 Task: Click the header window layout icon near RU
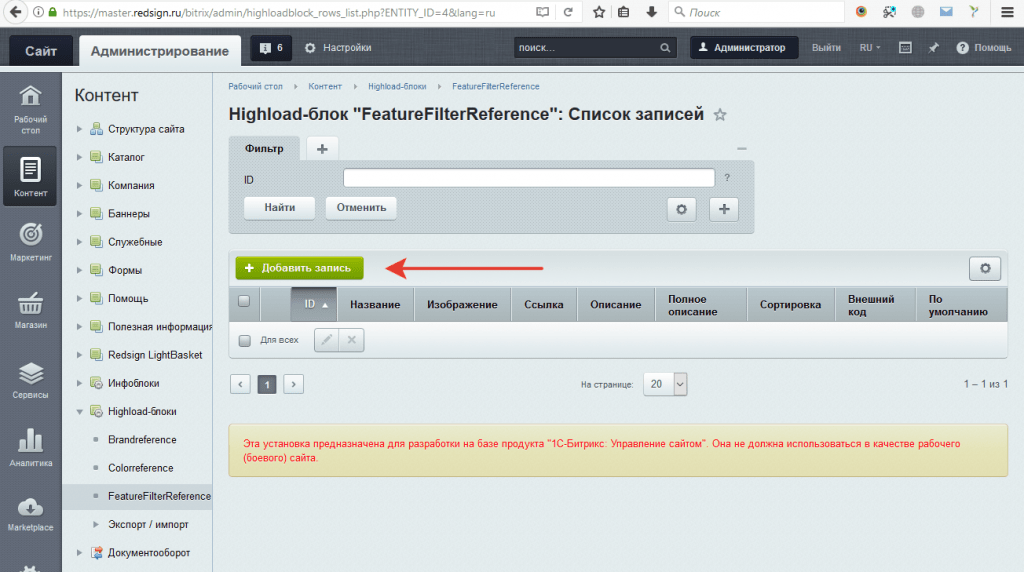tap(905, 48)
